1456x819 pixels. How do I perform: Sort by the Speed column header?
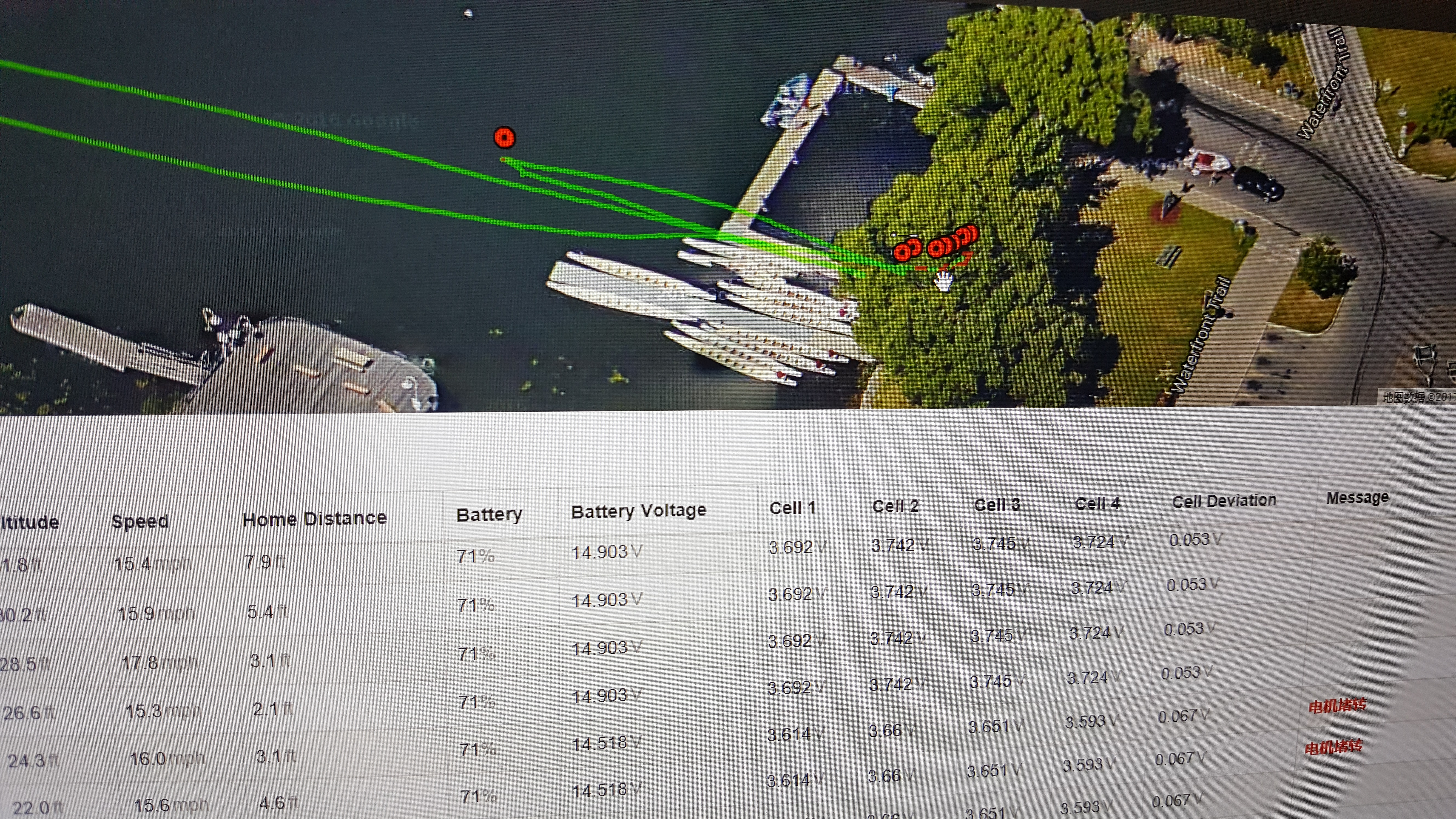click(140, 521)
